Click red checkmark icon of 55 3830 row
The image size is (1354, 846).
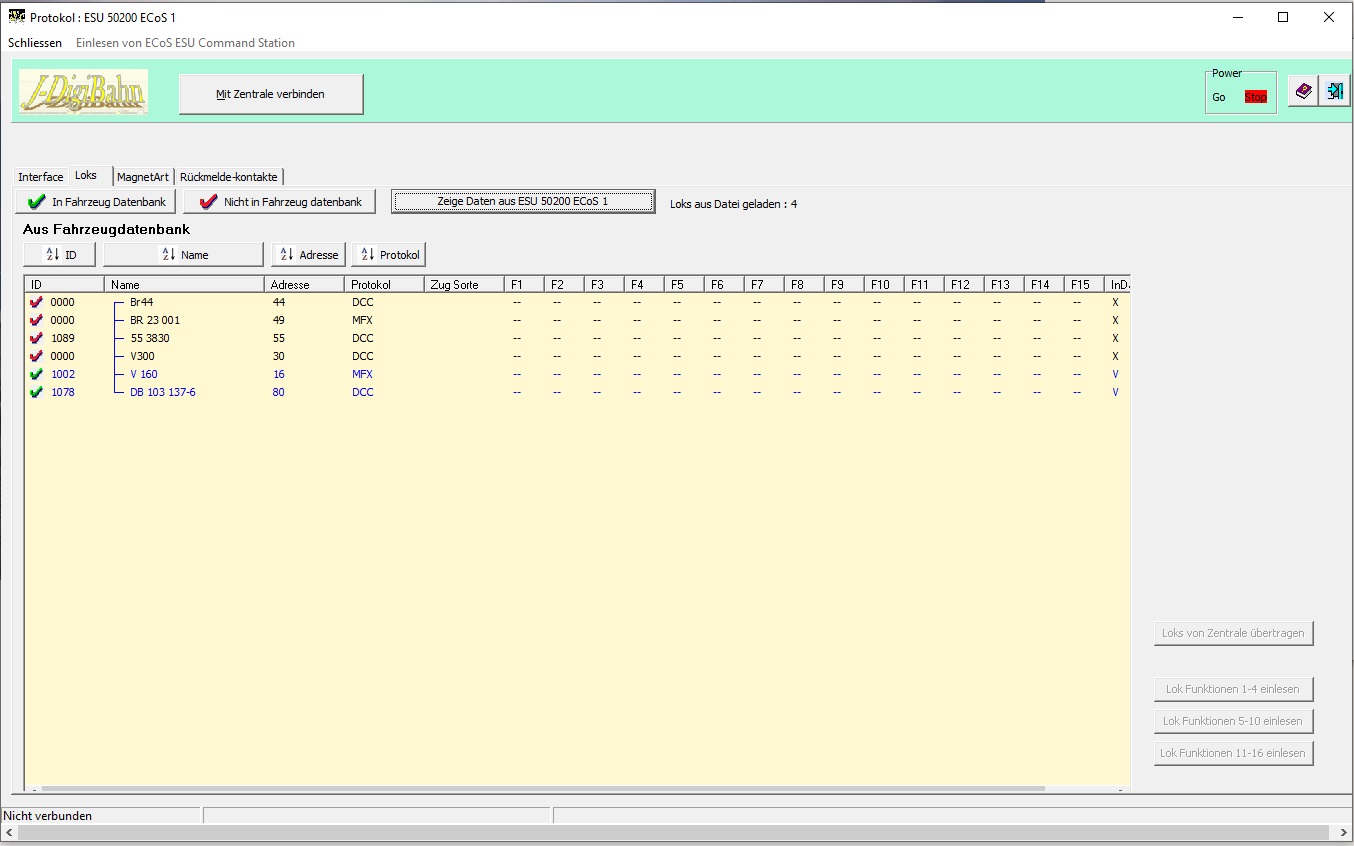37,338
